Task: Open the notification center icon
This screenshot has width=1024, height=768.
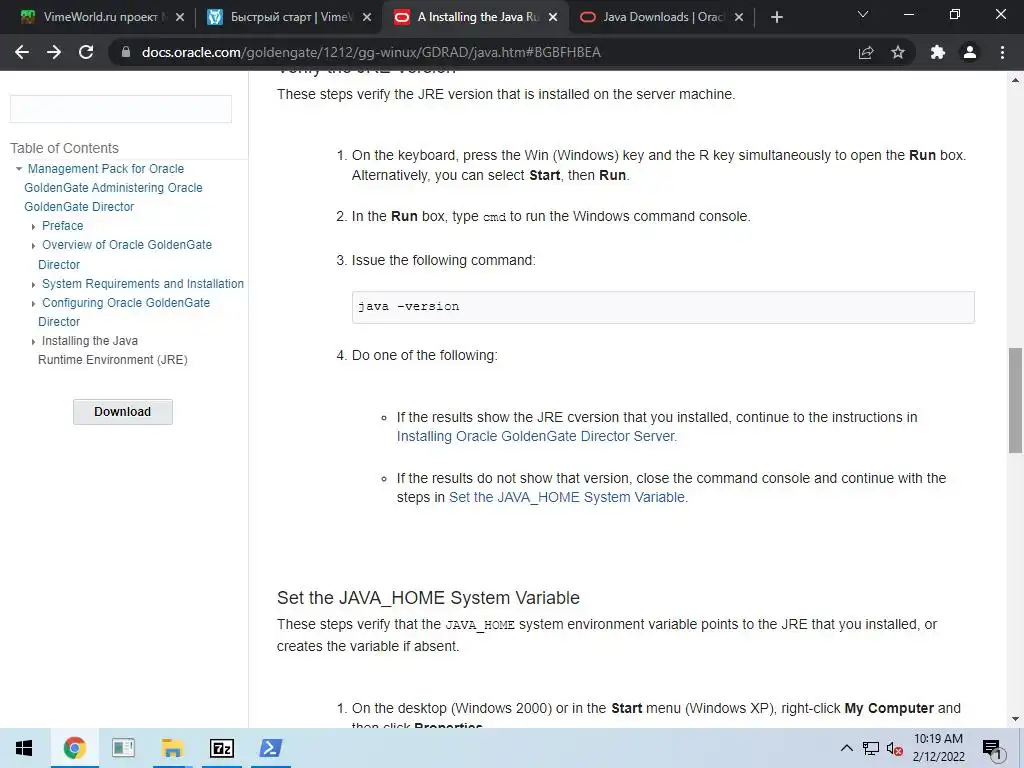Action: click(x=992, y=748)
